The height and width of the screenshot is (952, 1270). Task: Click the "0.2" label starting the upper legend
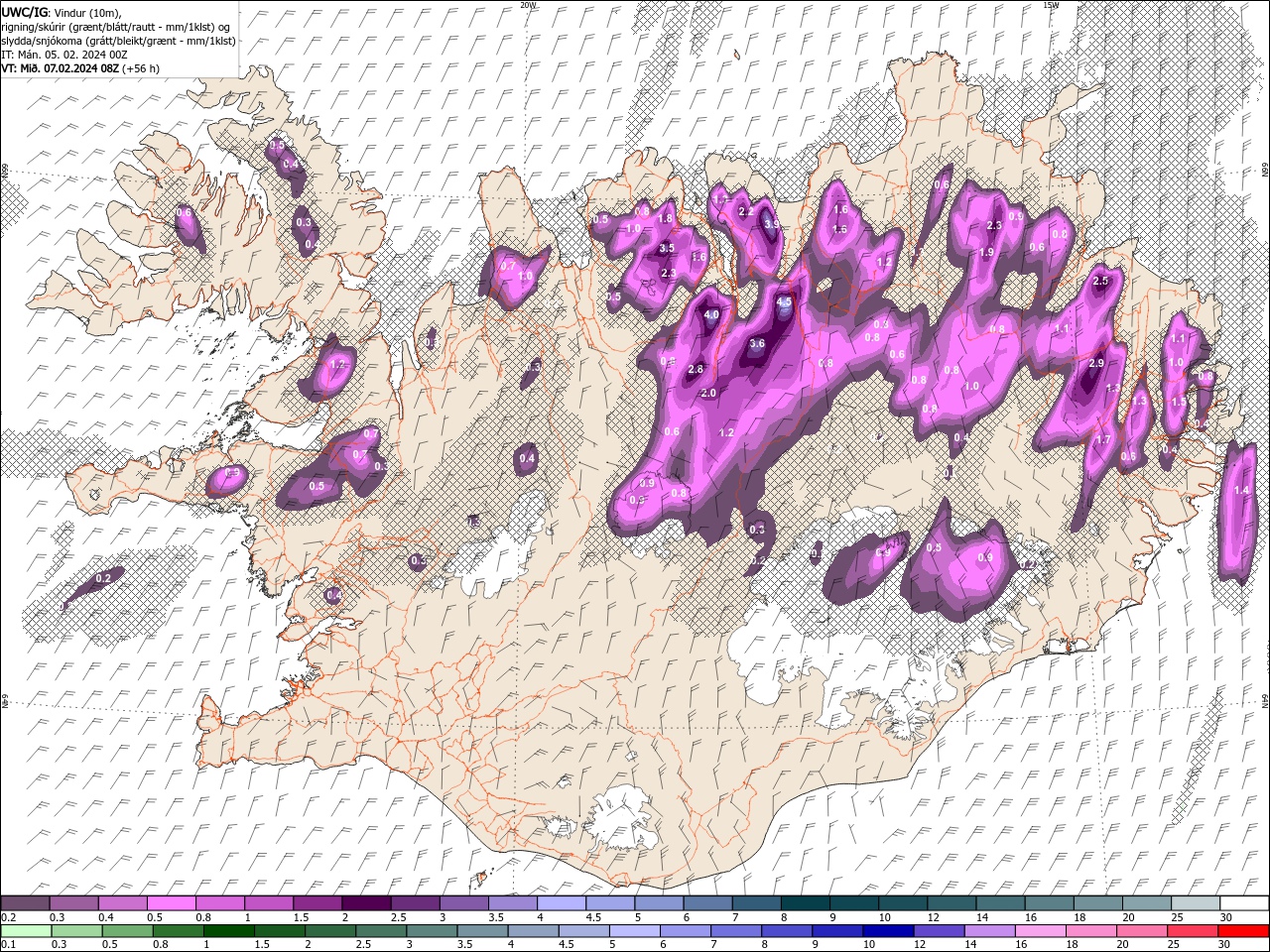coord(8,917)
